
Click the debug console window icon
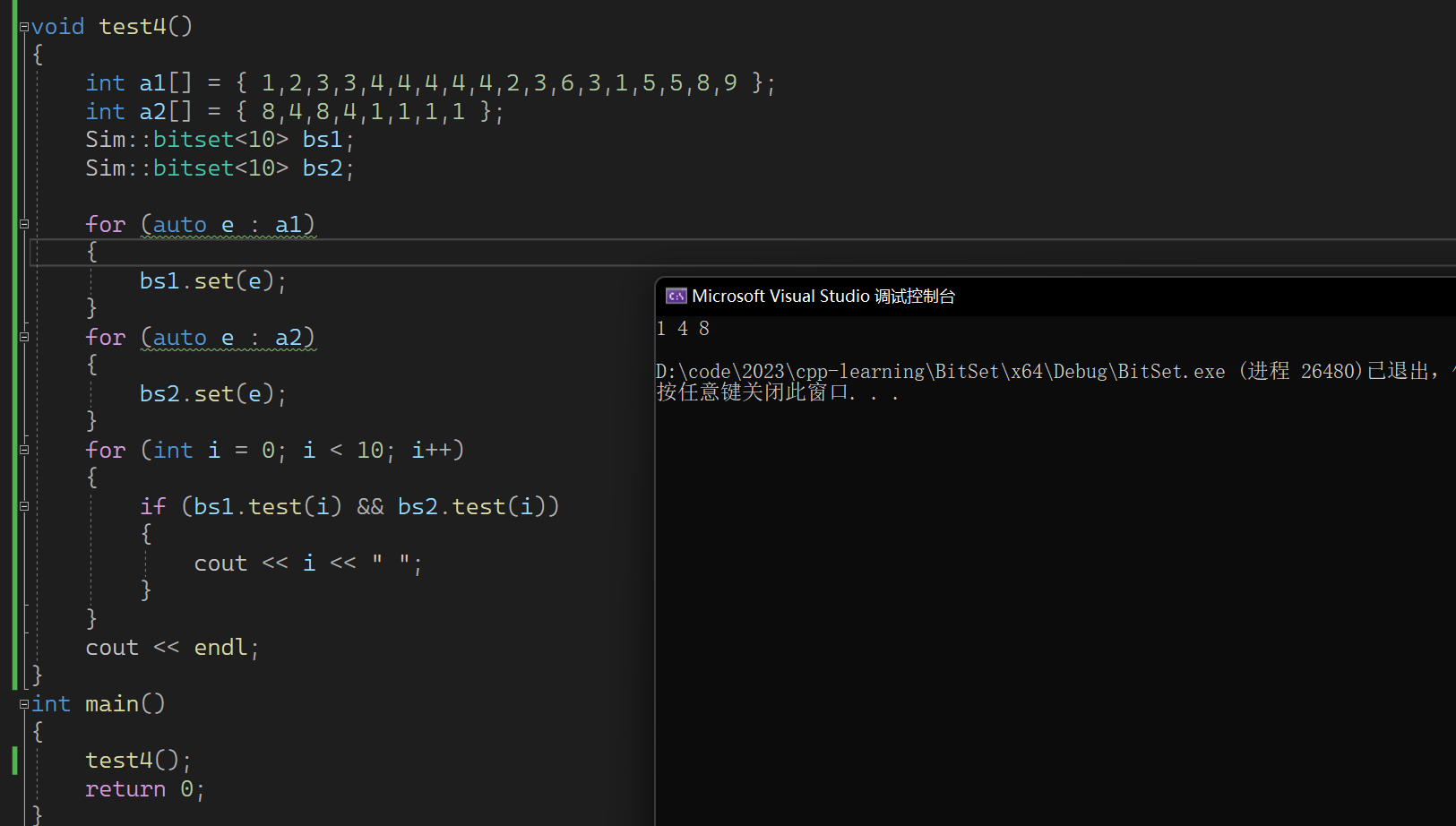(x=676, y=296)
